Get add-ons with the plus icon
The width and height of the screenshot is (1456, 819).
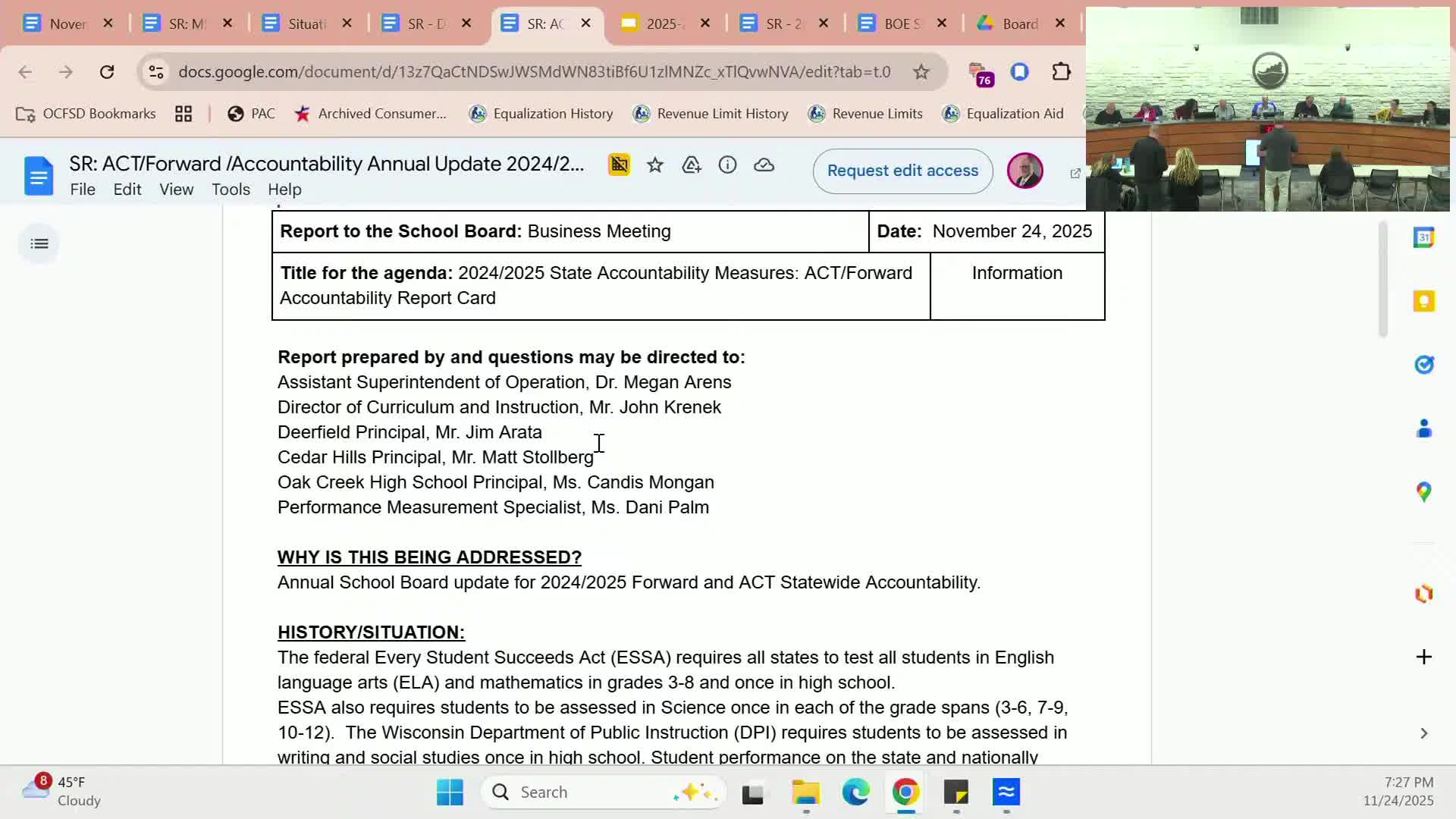pos(1423,657)
